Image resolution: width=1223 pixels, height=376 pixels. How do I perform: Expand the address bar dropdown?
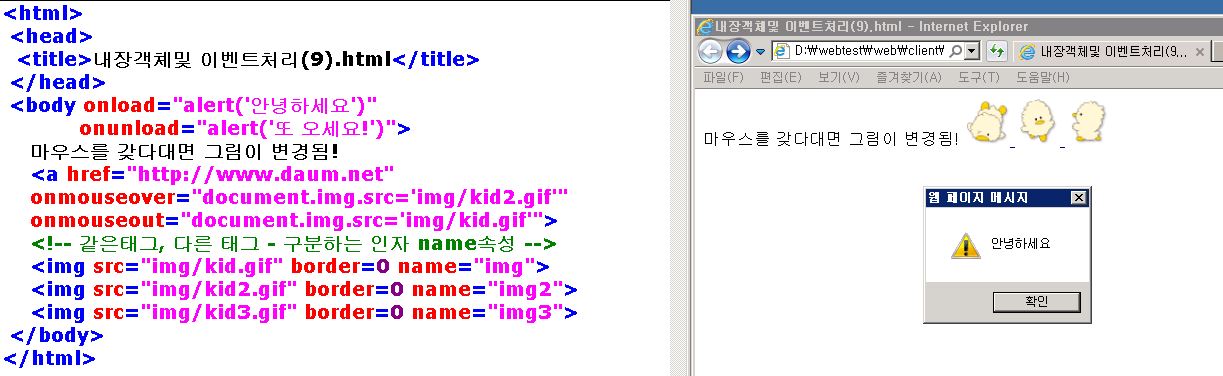pyautogui.click(x=972, y=51)
